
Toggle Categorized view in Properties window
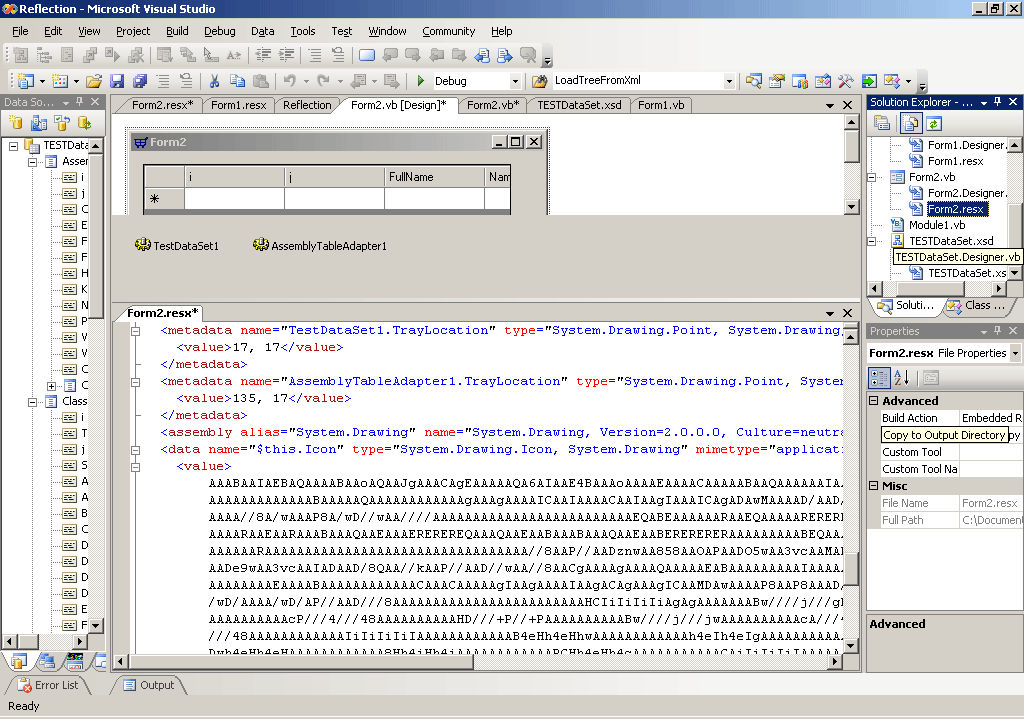coord(879,377)
